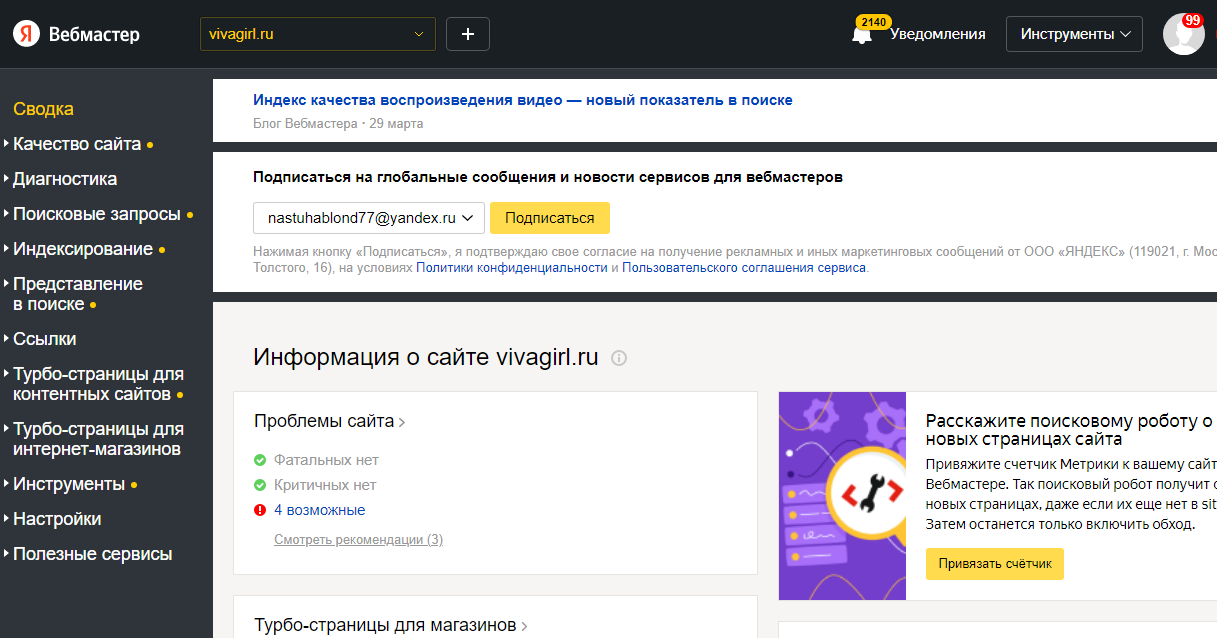The height and width of the screenshot is (638, 1217).
Task: Click the Подписаться button
Action: 550,218
